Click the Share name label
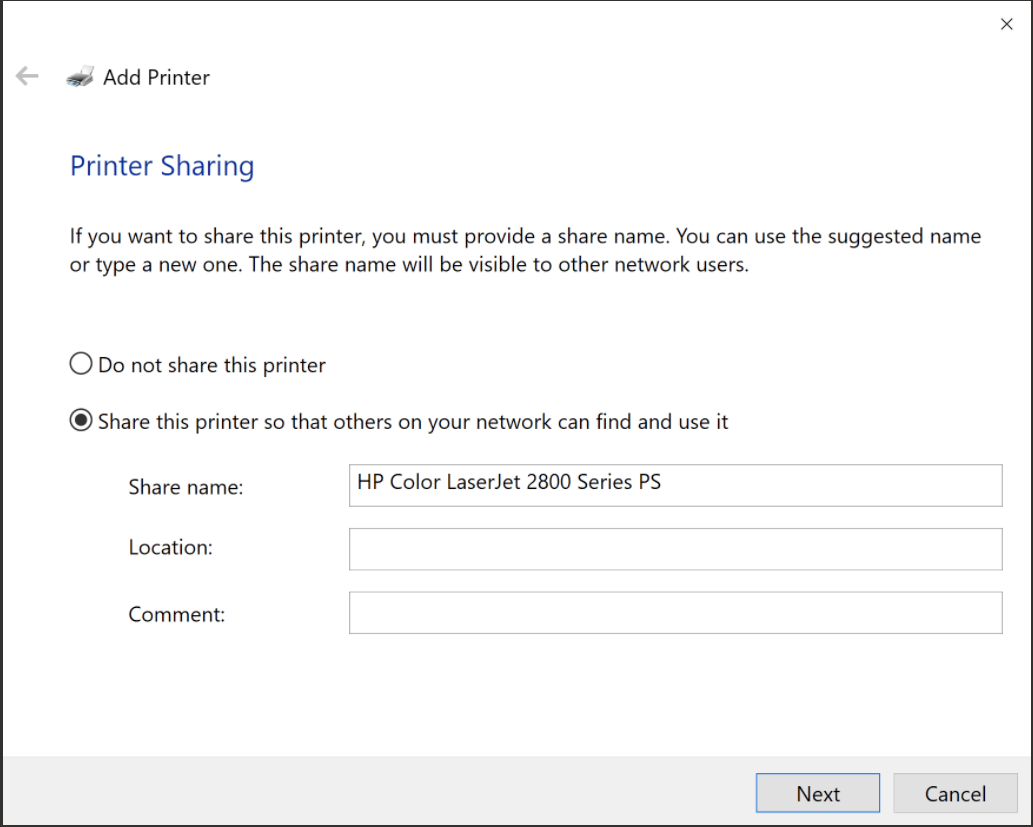This screenshot has height=827, width=1033. point(186,487)
